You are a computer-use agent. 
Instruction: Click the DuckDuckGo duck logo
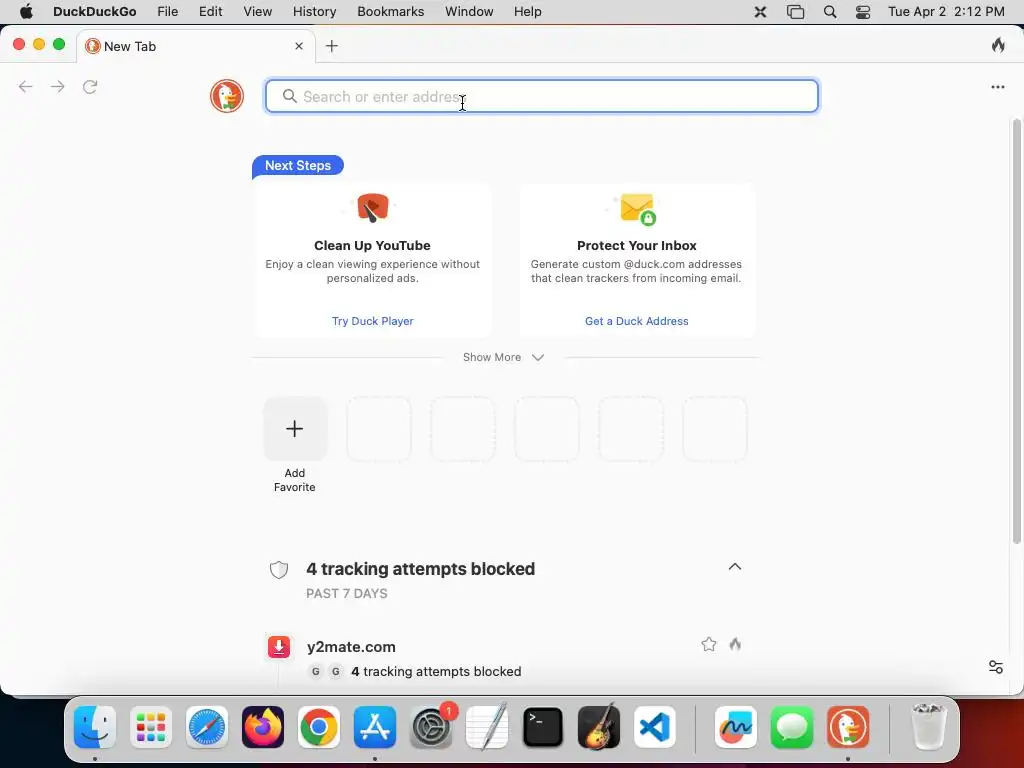[x=227, y=96]
